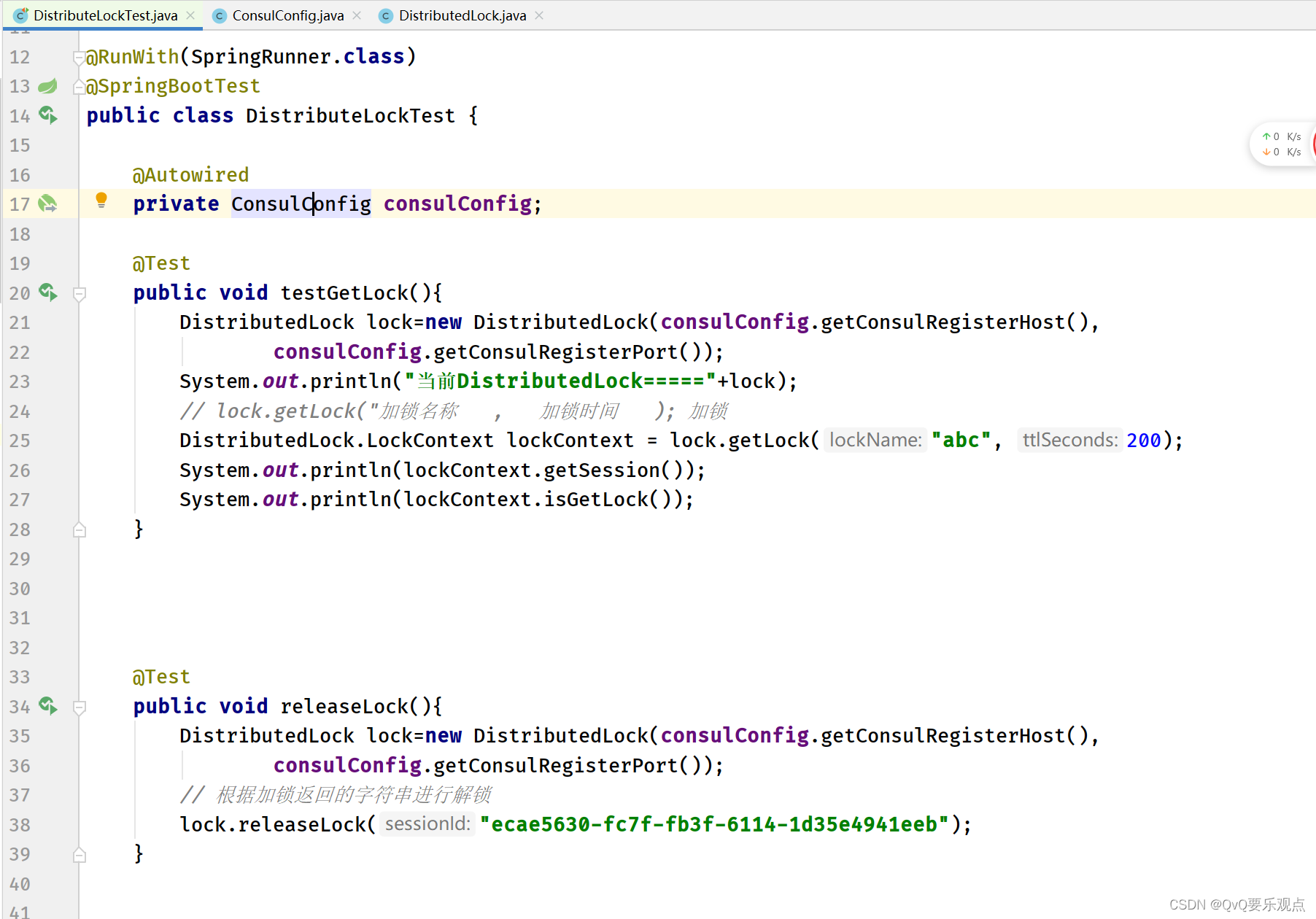Click DistributedLock.LockContext type on line 25

337,441
